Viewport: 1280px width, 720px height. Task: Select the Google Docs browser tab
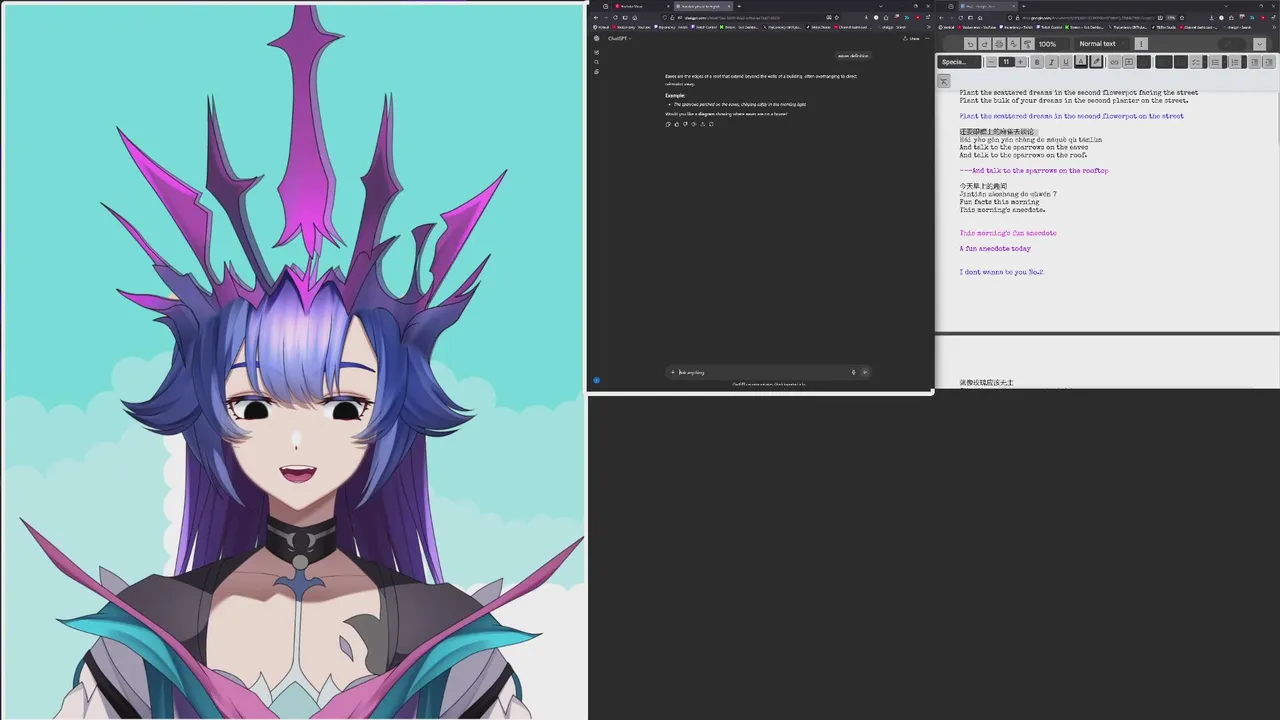pos(988,6)
